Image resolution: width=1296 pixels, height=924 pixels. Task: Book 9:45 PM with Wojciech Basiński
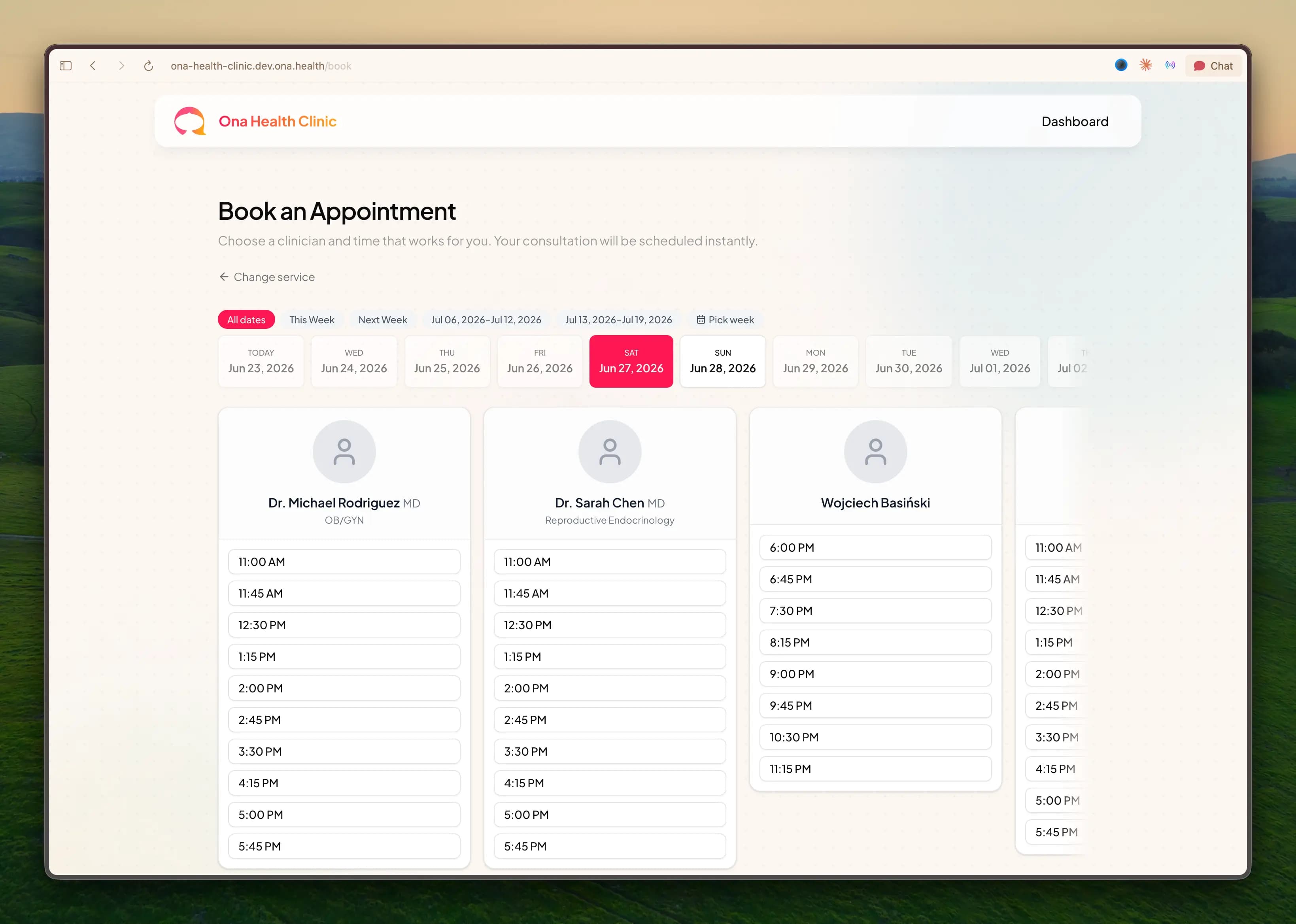pyautogui.click(x=875, y=705)
